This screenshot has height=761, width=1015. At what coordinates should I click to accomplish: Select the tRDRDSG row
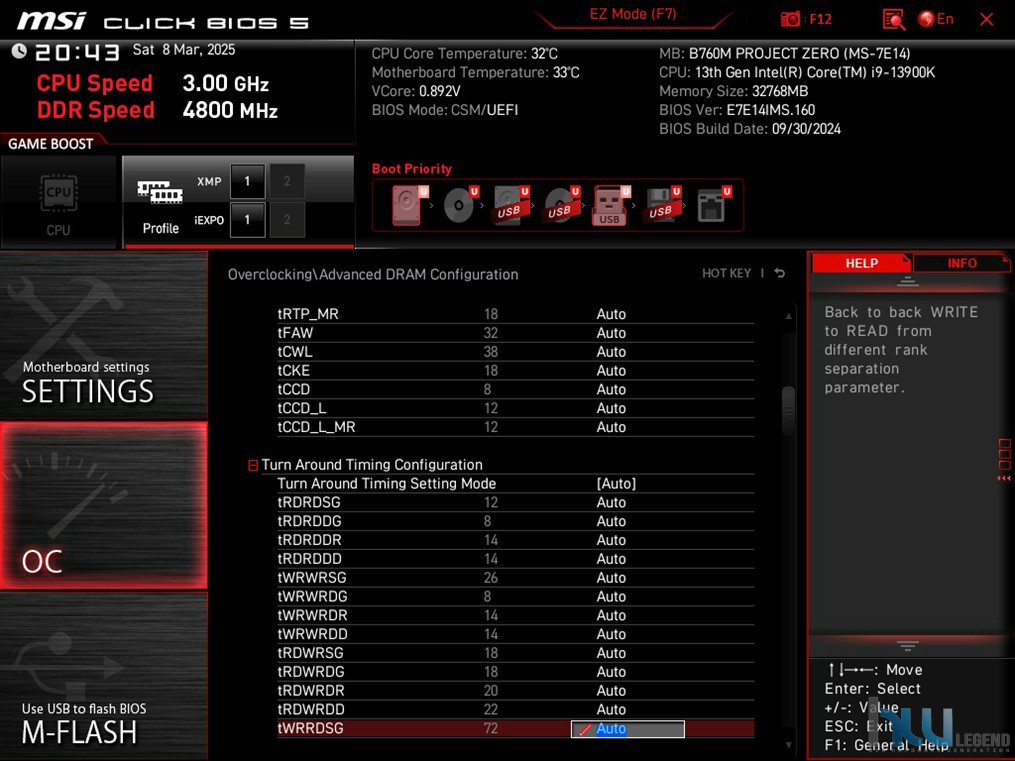516,502
